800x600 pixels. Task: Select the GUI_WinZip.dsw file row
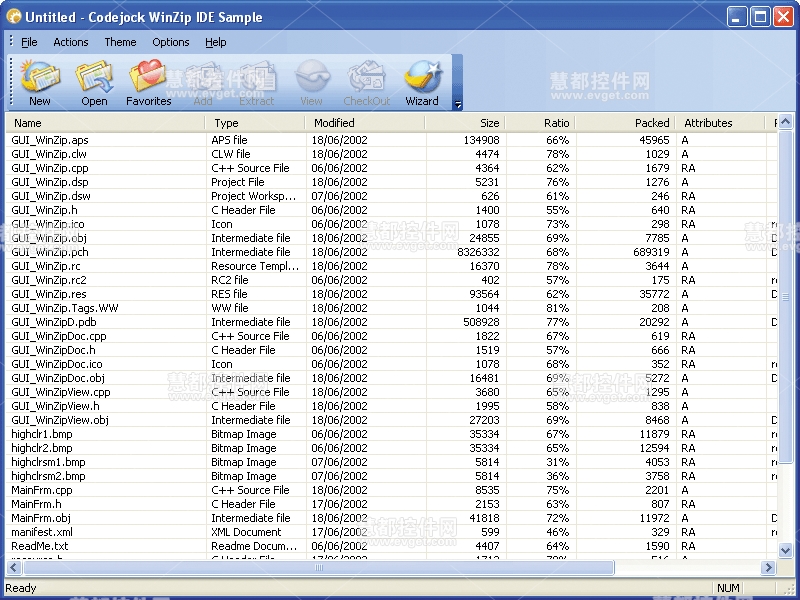(392, 196)
